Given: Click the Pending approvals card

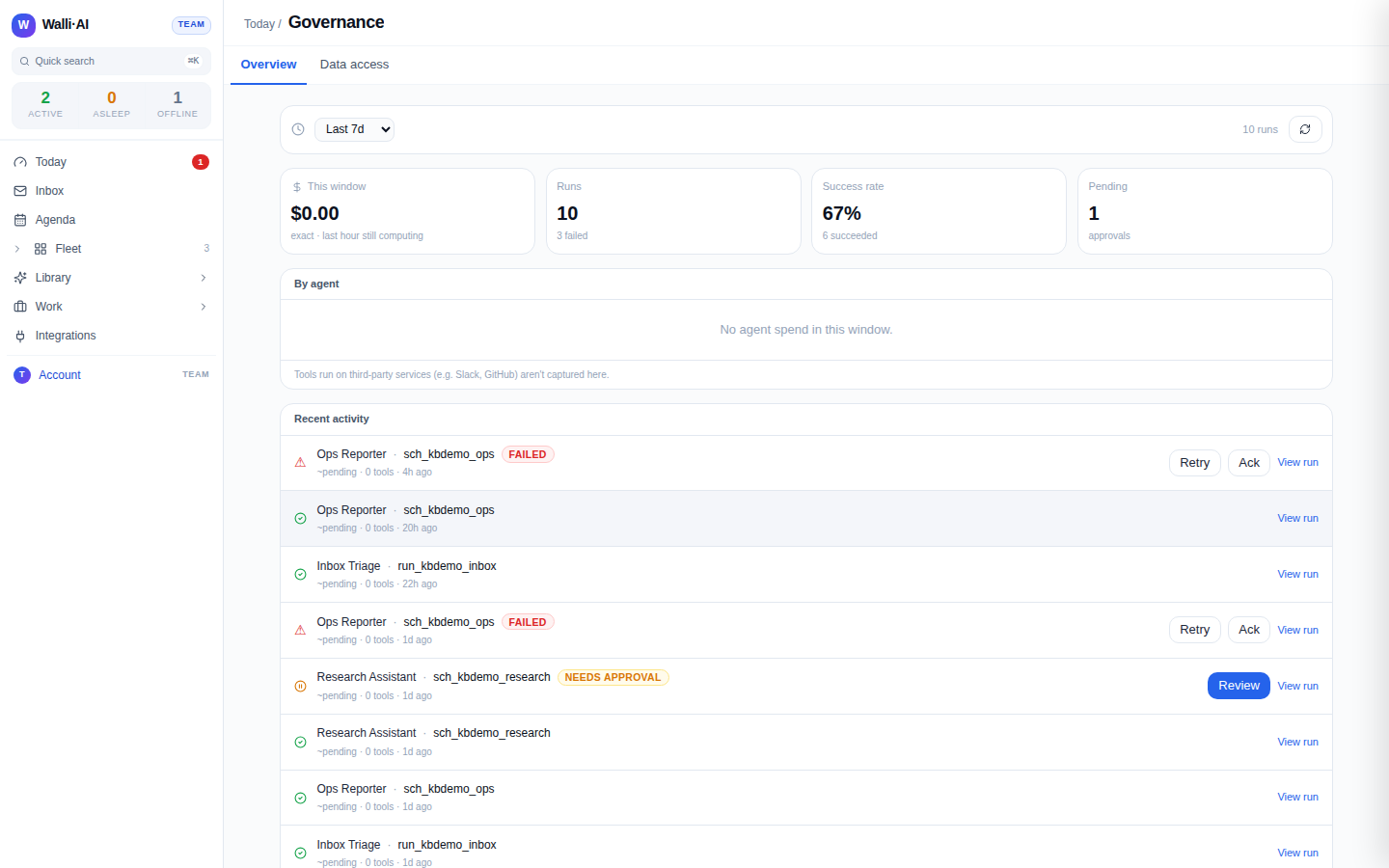Looking at the screenshot, I should 1205,211.
